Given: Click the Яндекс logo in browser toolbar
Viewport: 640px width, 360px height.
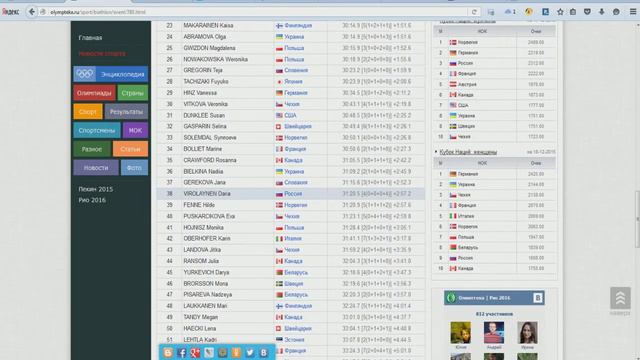Looking at the screenshot, I should tap(10, 12).
